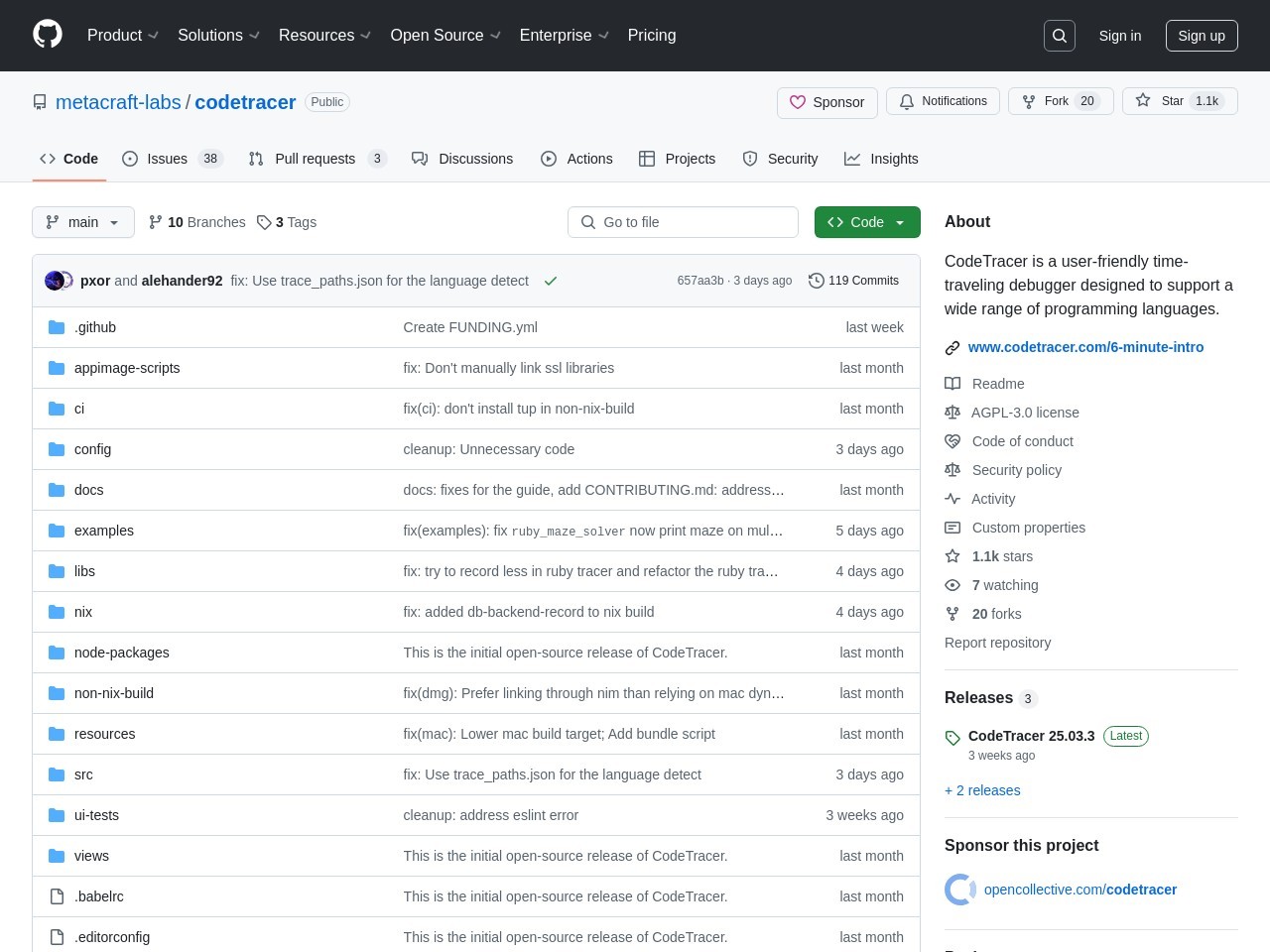Open the metacraft-labs organization link
The width and height of the screenshot is (1270, 952).
point(118,102)
